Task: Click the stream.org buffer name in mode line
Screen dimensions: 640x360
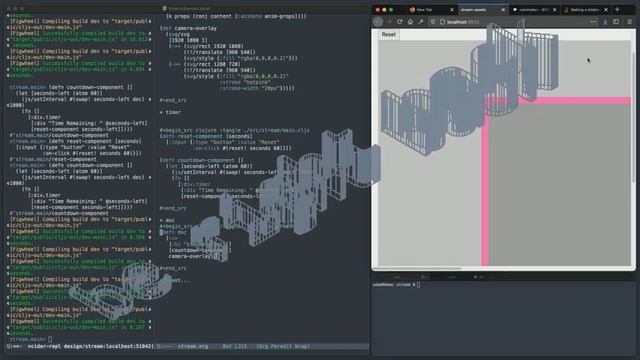Action: click(193, 346)
